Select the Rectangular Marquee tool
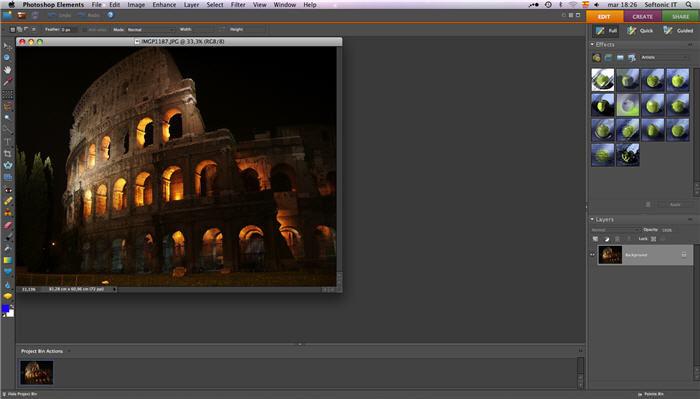The height and width of the screenshot is (399, 700). (8, 94)
